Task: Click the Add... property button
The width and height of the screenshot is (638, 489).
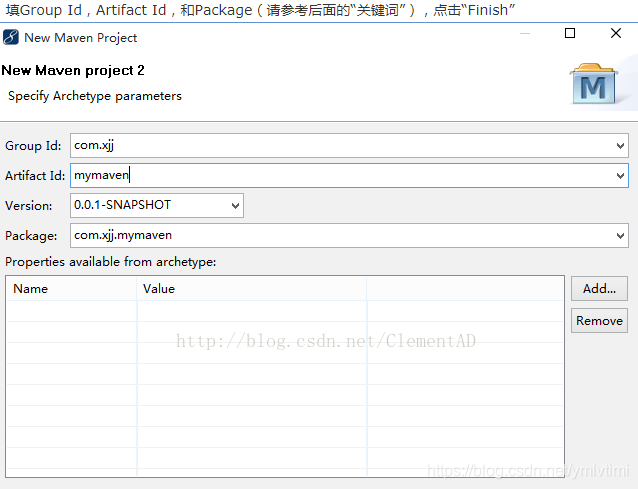Action: [x=599, y=289]
